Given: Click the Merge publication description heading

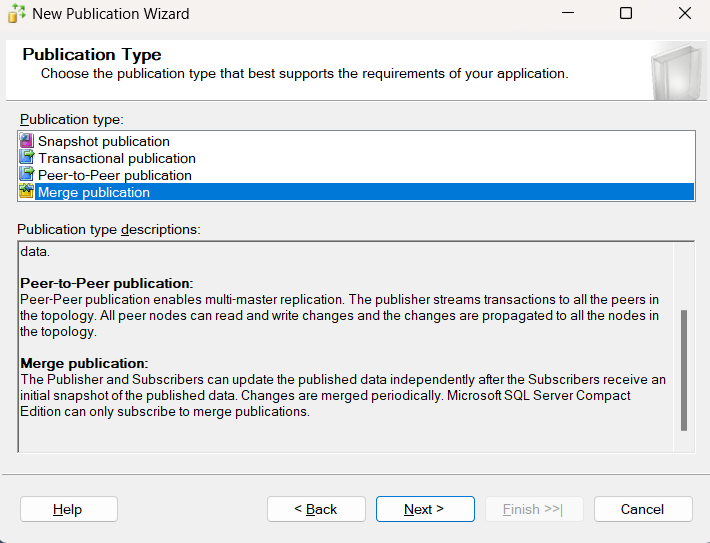Looking at the screenshot, I should click(x=84, y=363).
